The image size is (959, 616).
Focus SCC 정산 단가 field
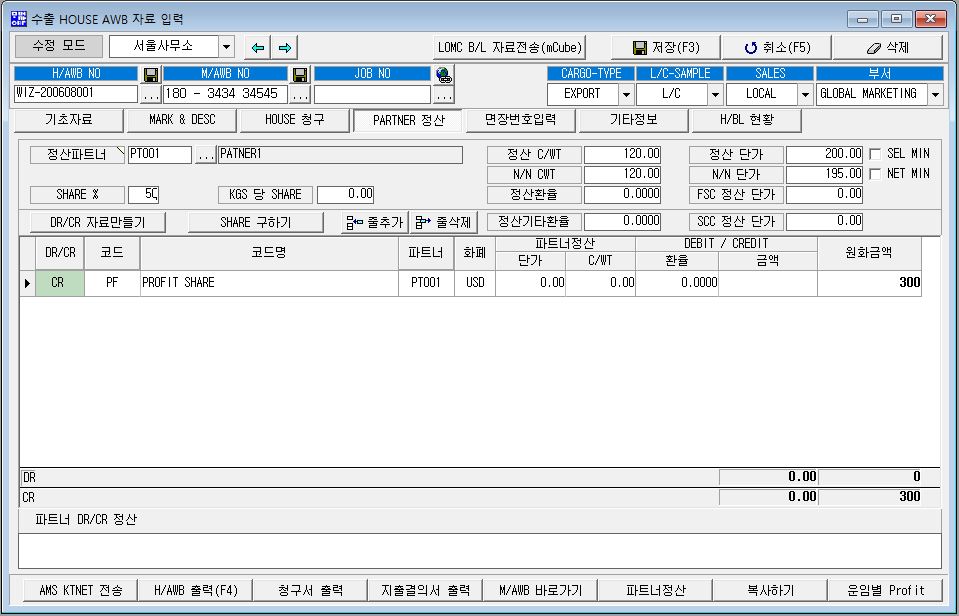[x=824, y=221]
